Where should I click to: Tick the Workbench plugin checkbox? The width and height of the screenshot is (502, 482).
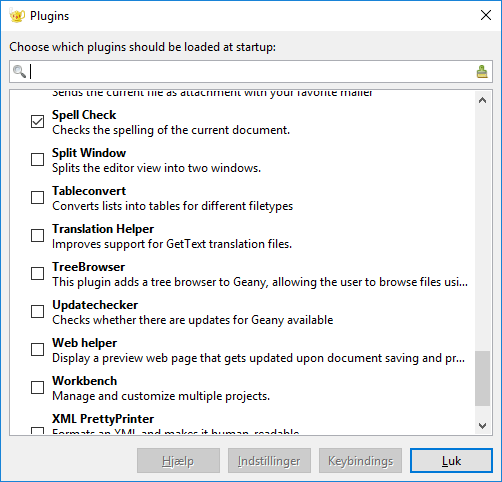(x=37, y=387)
